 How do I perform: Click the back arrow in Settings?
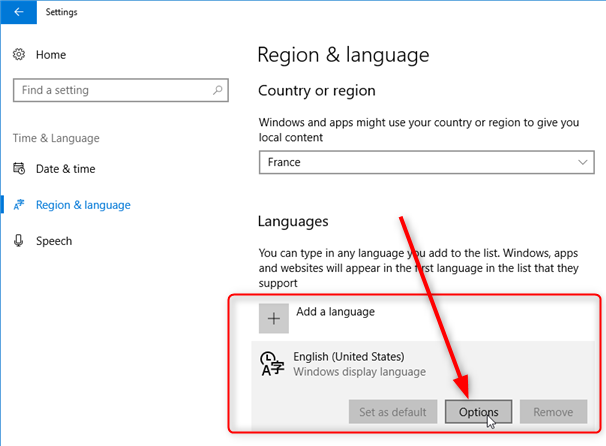click(x=19, y=12)
